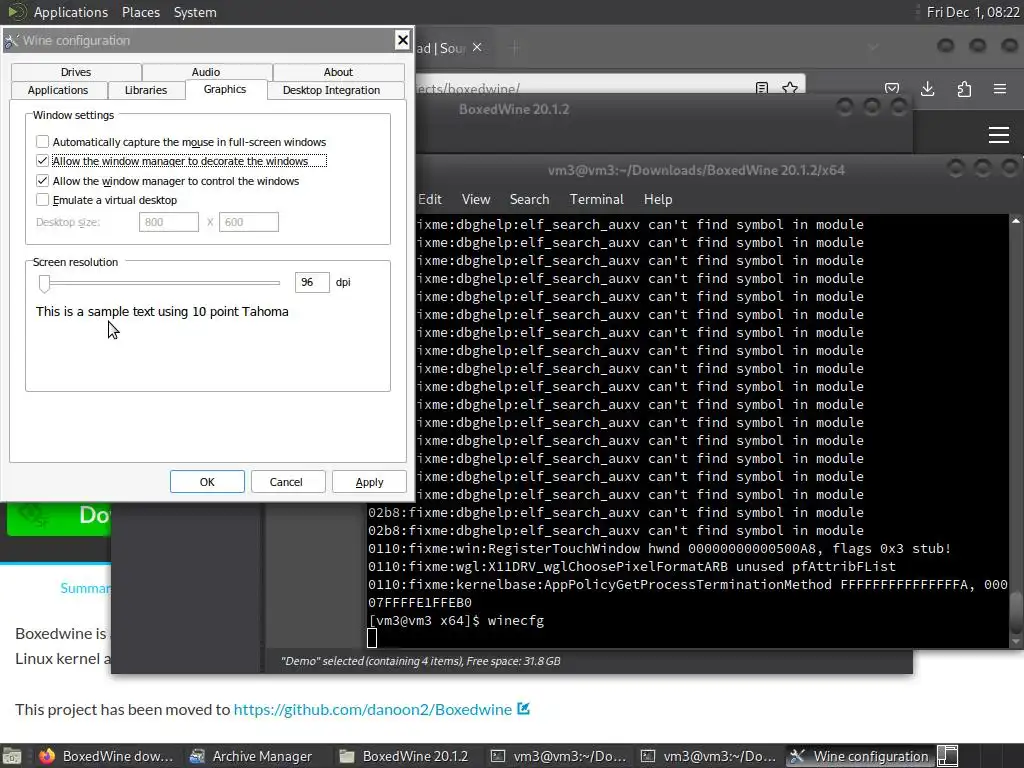
Task: Toggle Firefox reader view icon
Action: 761,88
